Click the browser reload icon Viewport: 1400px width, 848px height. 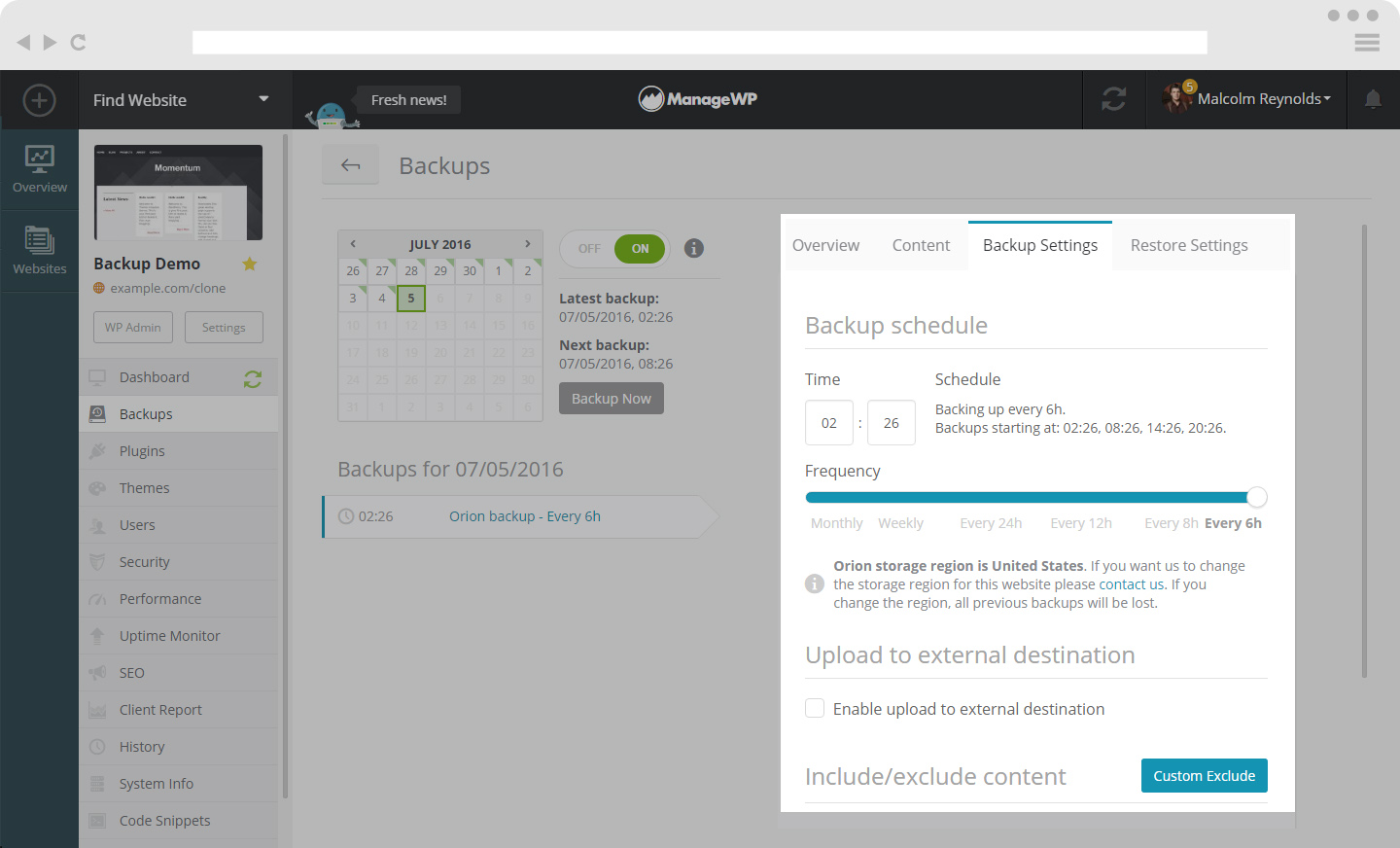[x=79, y=43]
